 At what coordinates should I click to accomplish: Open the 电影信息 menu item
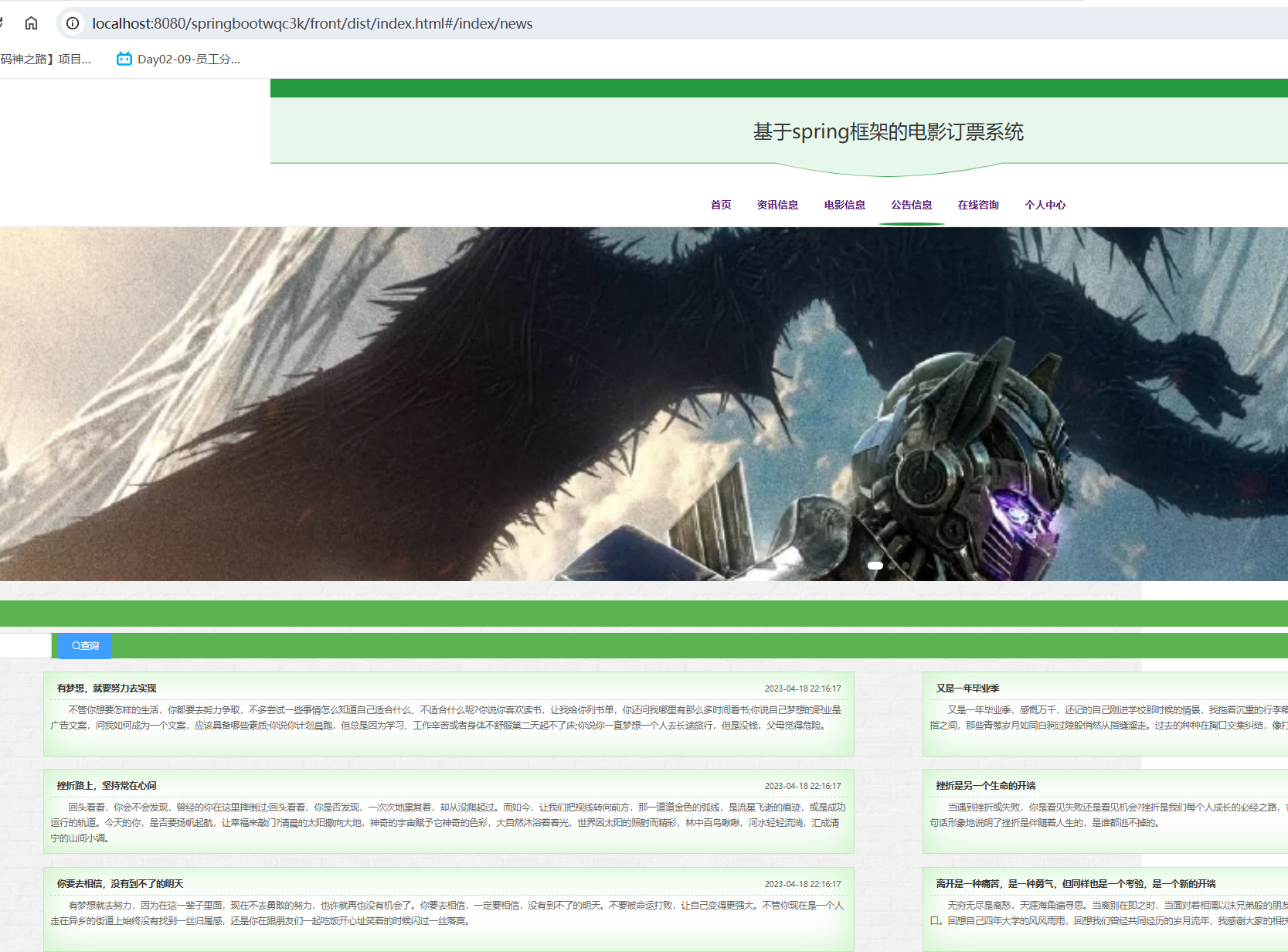(845, 205)
